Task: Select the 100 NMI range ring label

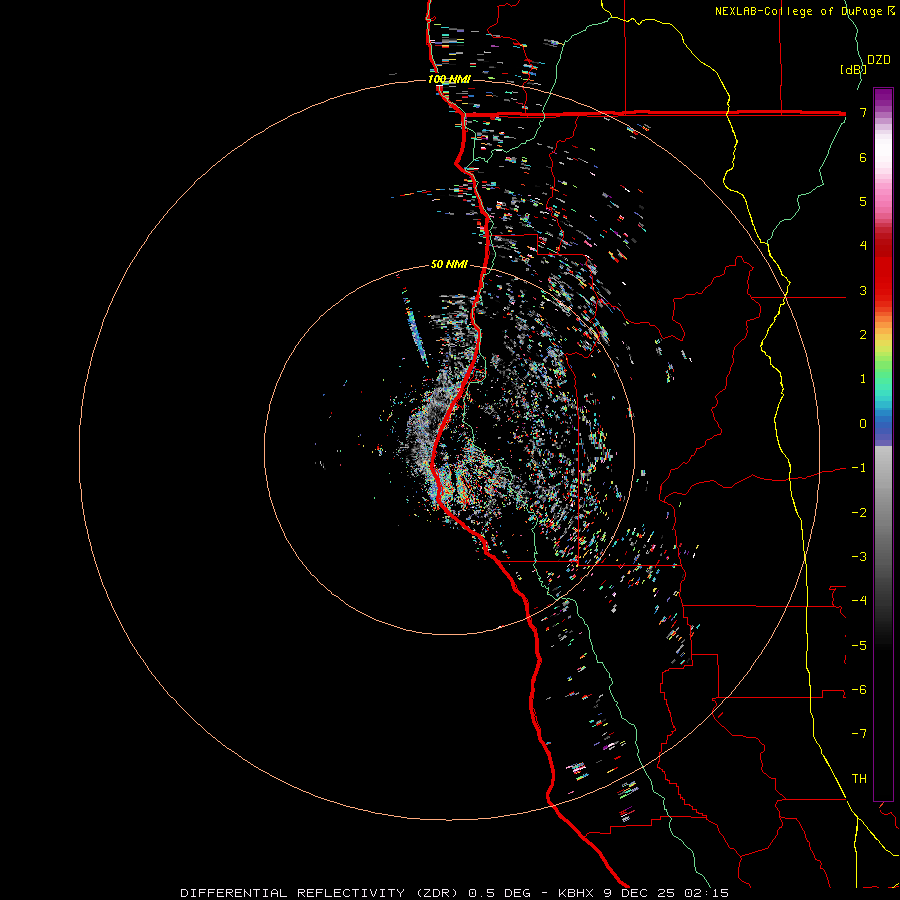Action: pyautogui.click(x=449, y=79)
